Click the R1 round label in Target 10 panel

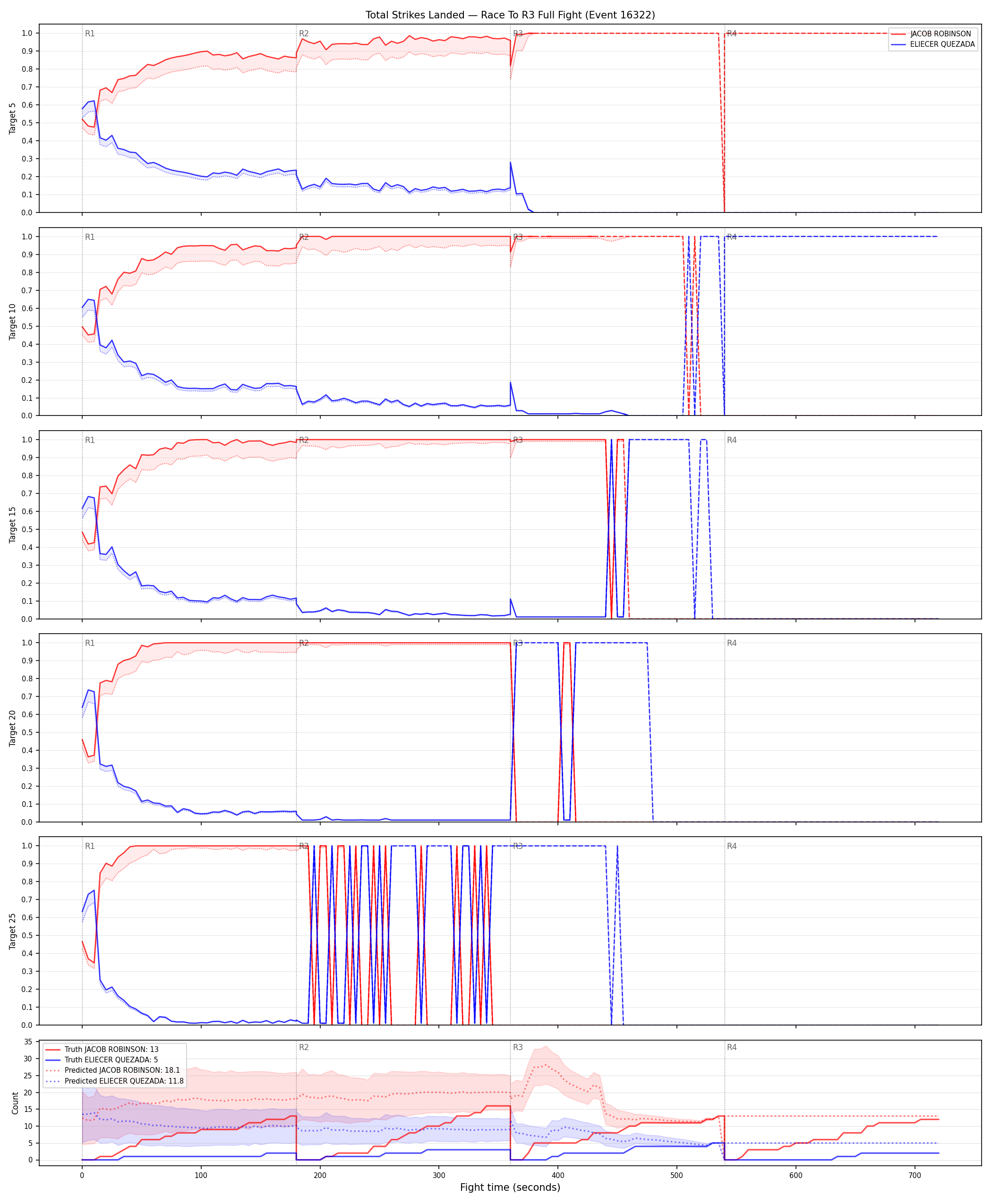coord(90,237)
